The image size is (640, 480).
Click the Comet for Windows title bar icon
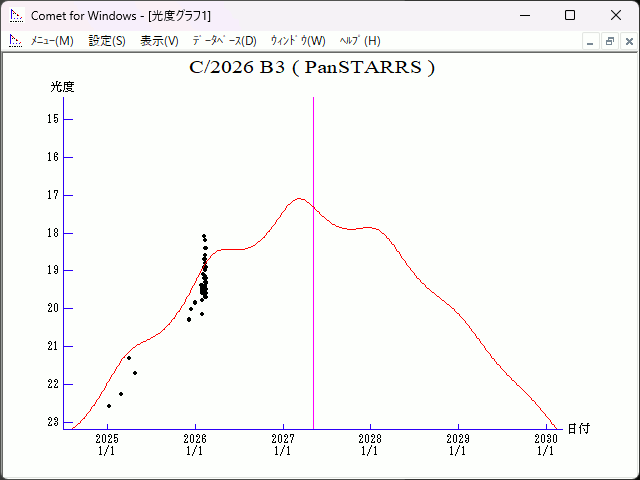16,15
